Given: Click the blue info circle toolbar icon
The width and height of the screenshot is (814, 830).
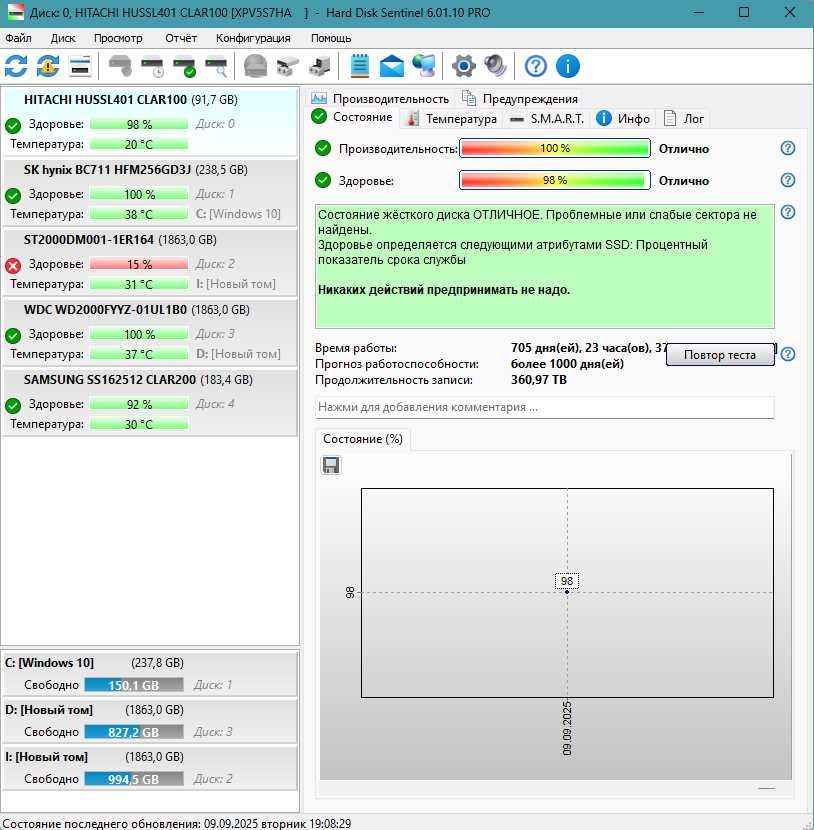Looking at the screenshot, I should point(568,66).
